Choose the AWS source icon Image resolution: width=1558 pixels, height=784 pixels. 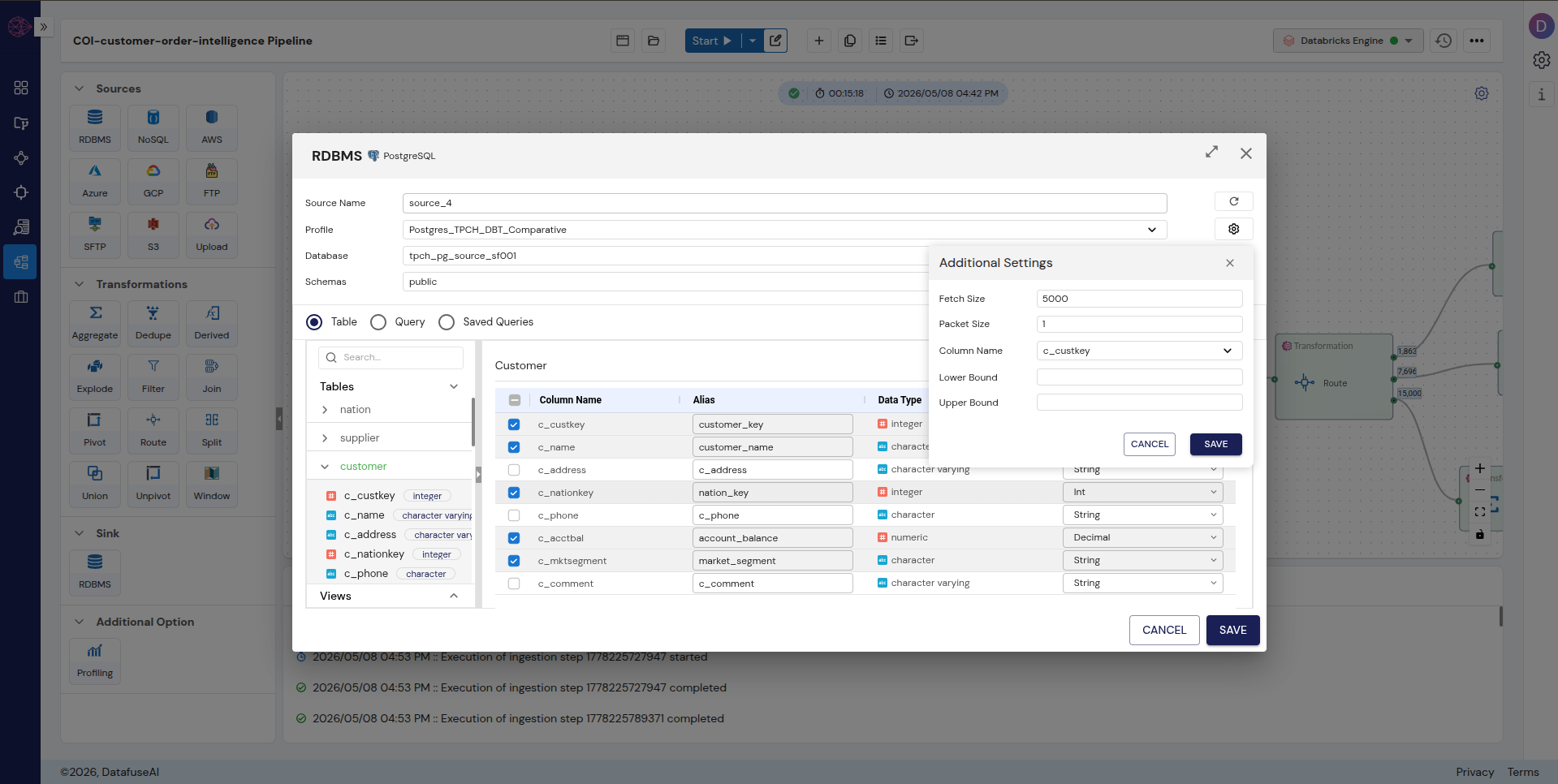point(212,127)
